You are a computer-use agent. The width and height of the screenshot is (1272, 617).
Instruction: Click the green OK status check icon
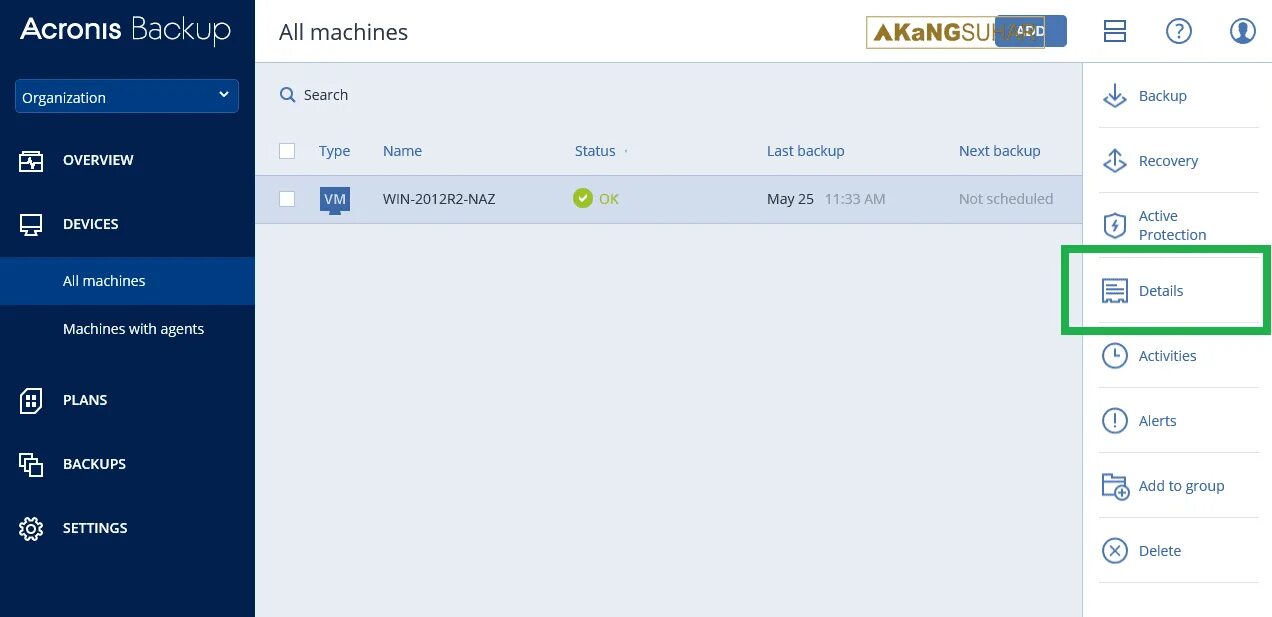tap(582, 199)
